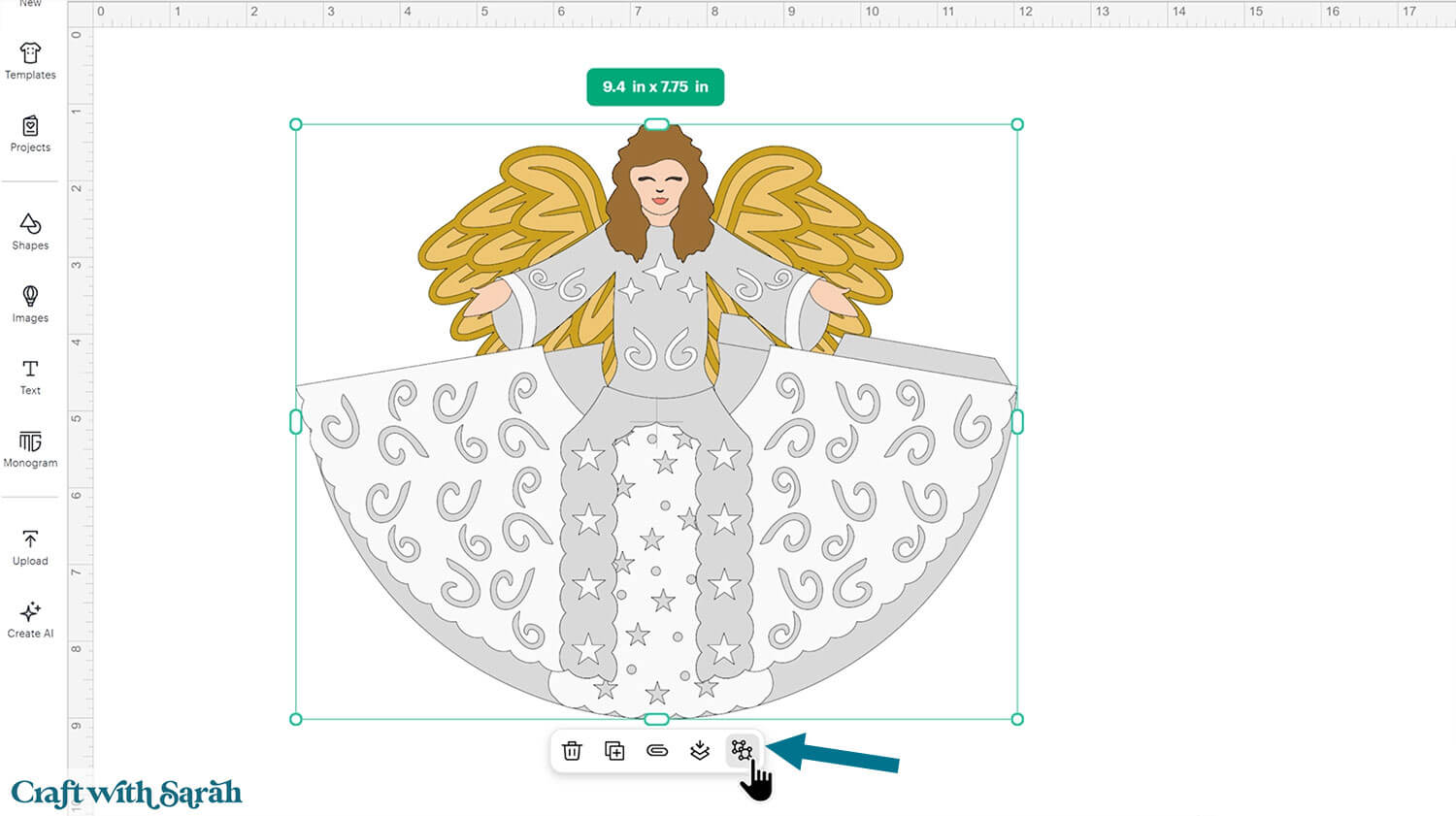This screenshot has height=816, width=1456.
Task: Grab the bottom-right corner resize handle
Action: [1016, 719]
